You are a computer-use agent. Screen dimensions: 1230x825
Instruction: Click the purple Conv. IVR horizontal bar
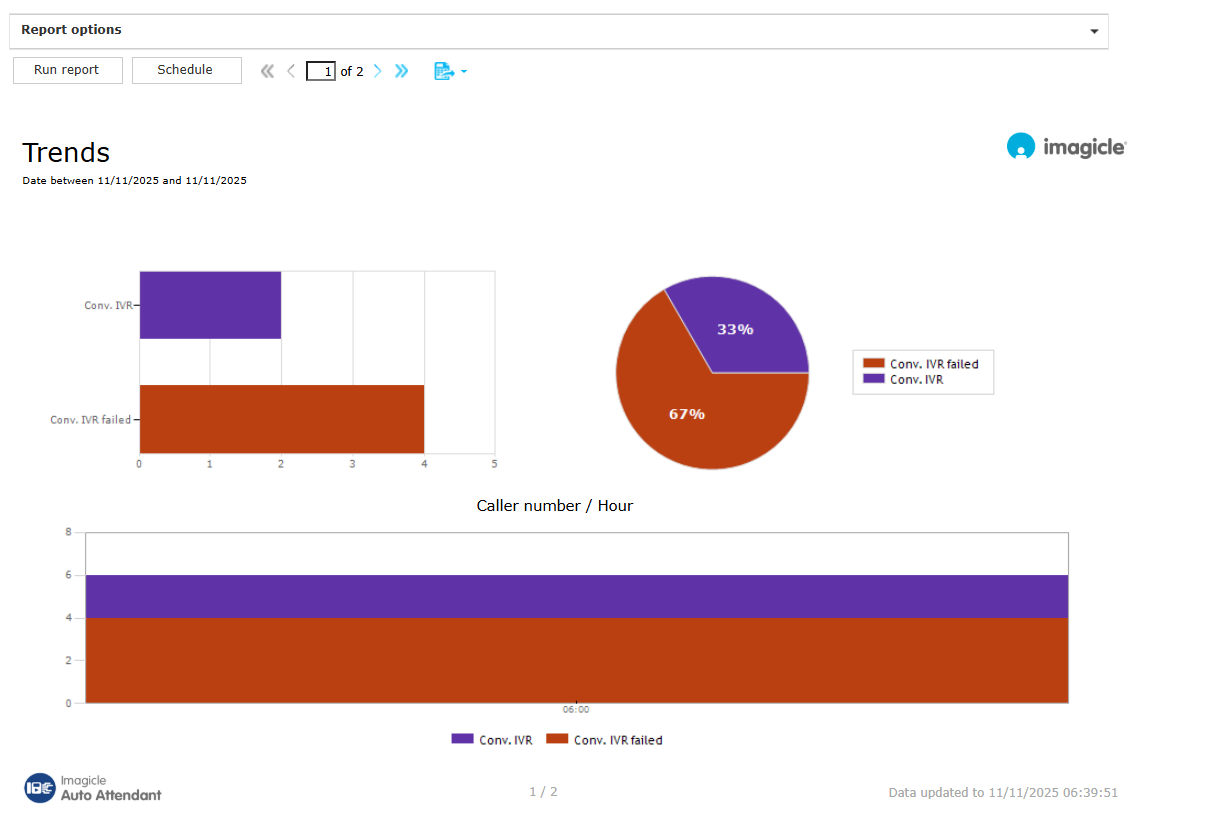pyautogui.click(x=210, y=304)
